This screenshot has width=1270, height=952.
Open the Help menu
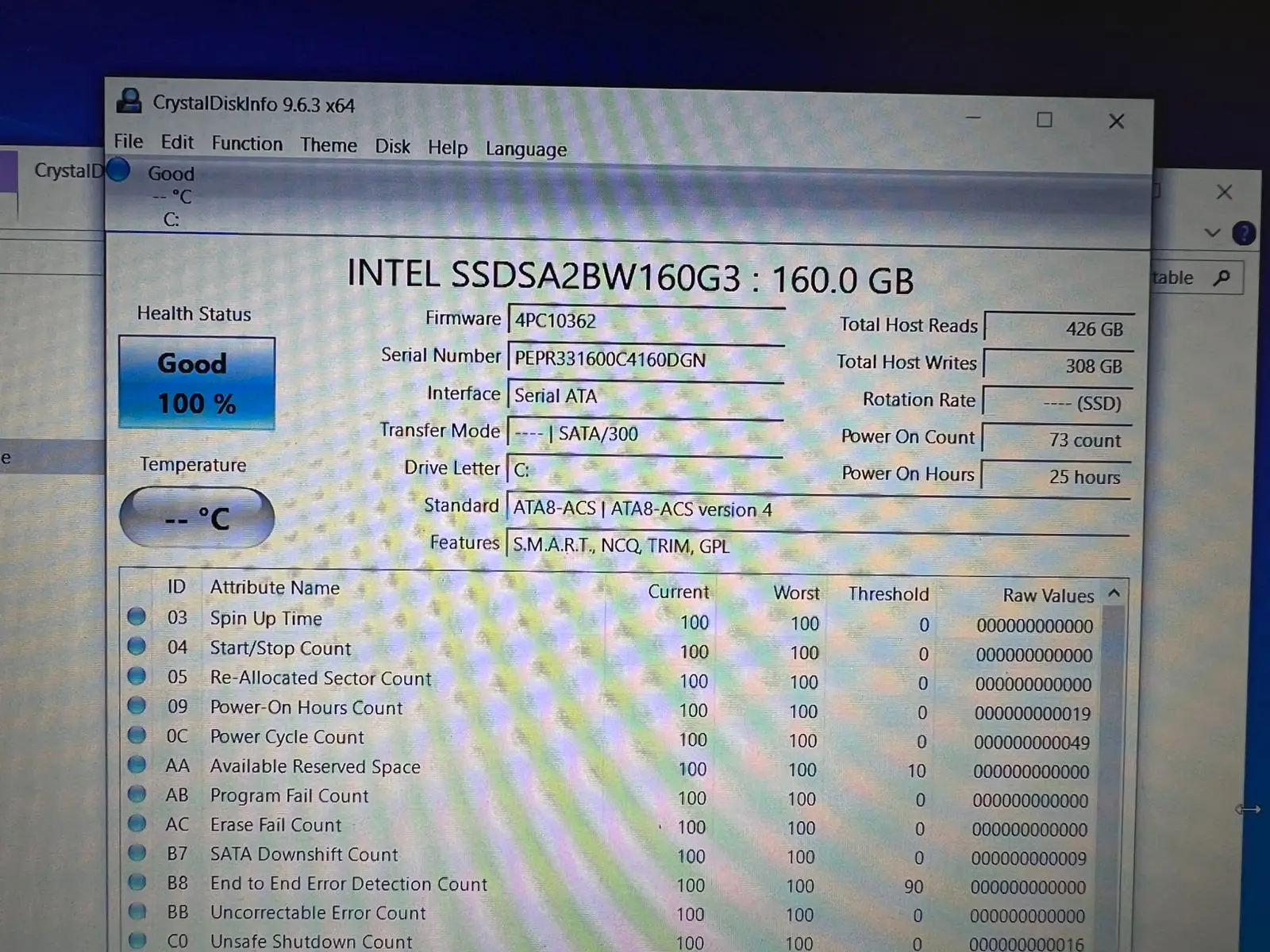point(448,148)
